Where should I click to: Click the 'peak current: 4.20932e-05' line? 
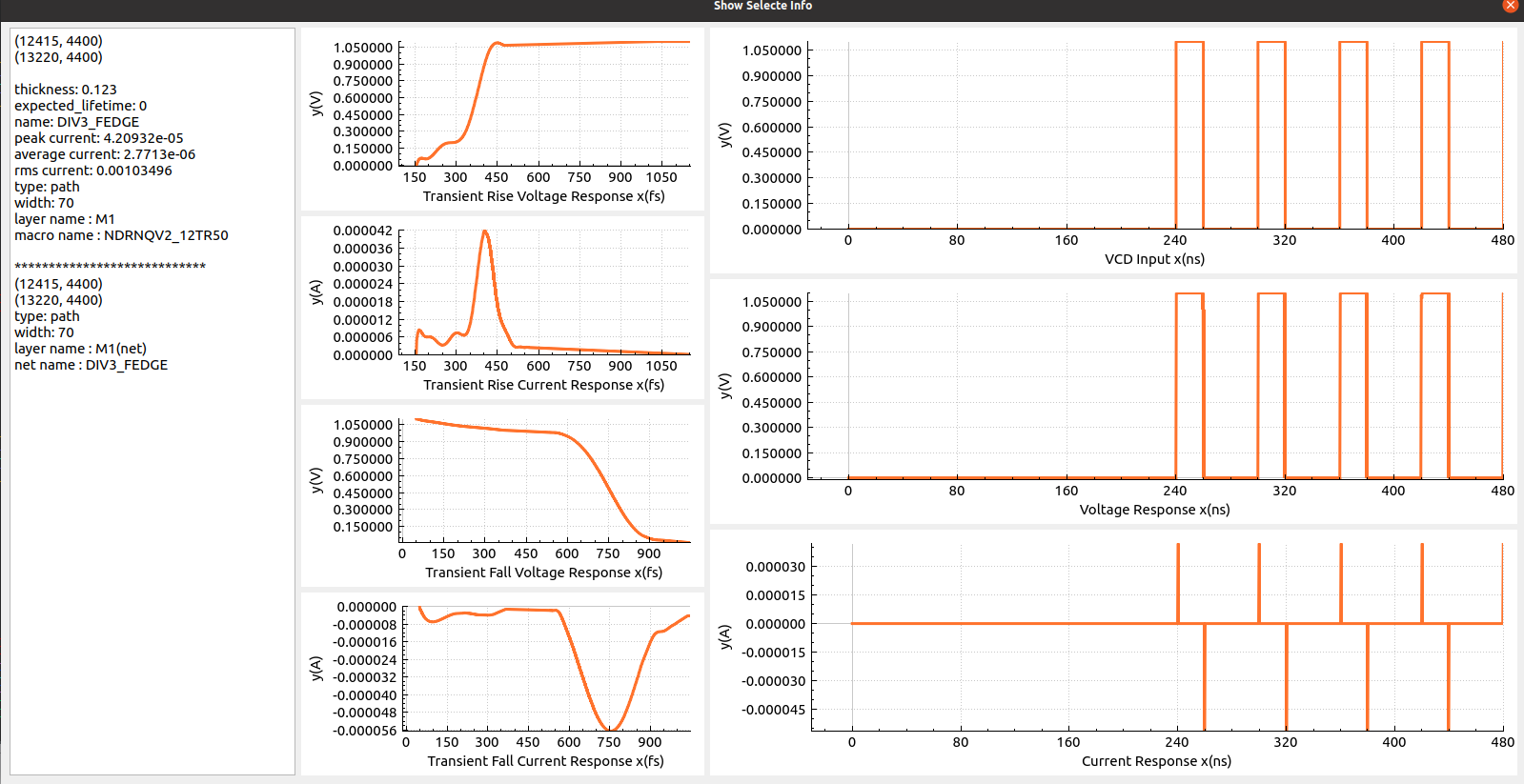tap(98, 138)
